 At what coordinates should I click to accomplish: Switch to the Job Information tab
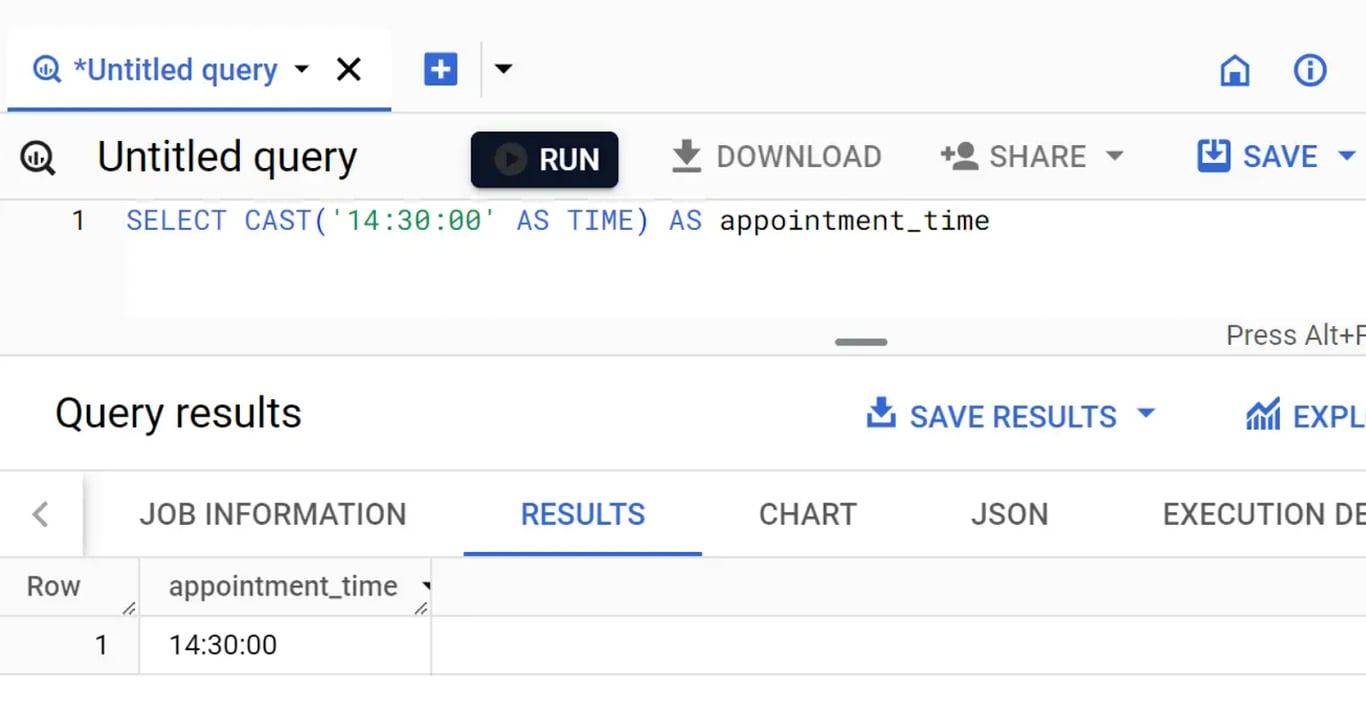pyautogui.click(x=273, y=514)
